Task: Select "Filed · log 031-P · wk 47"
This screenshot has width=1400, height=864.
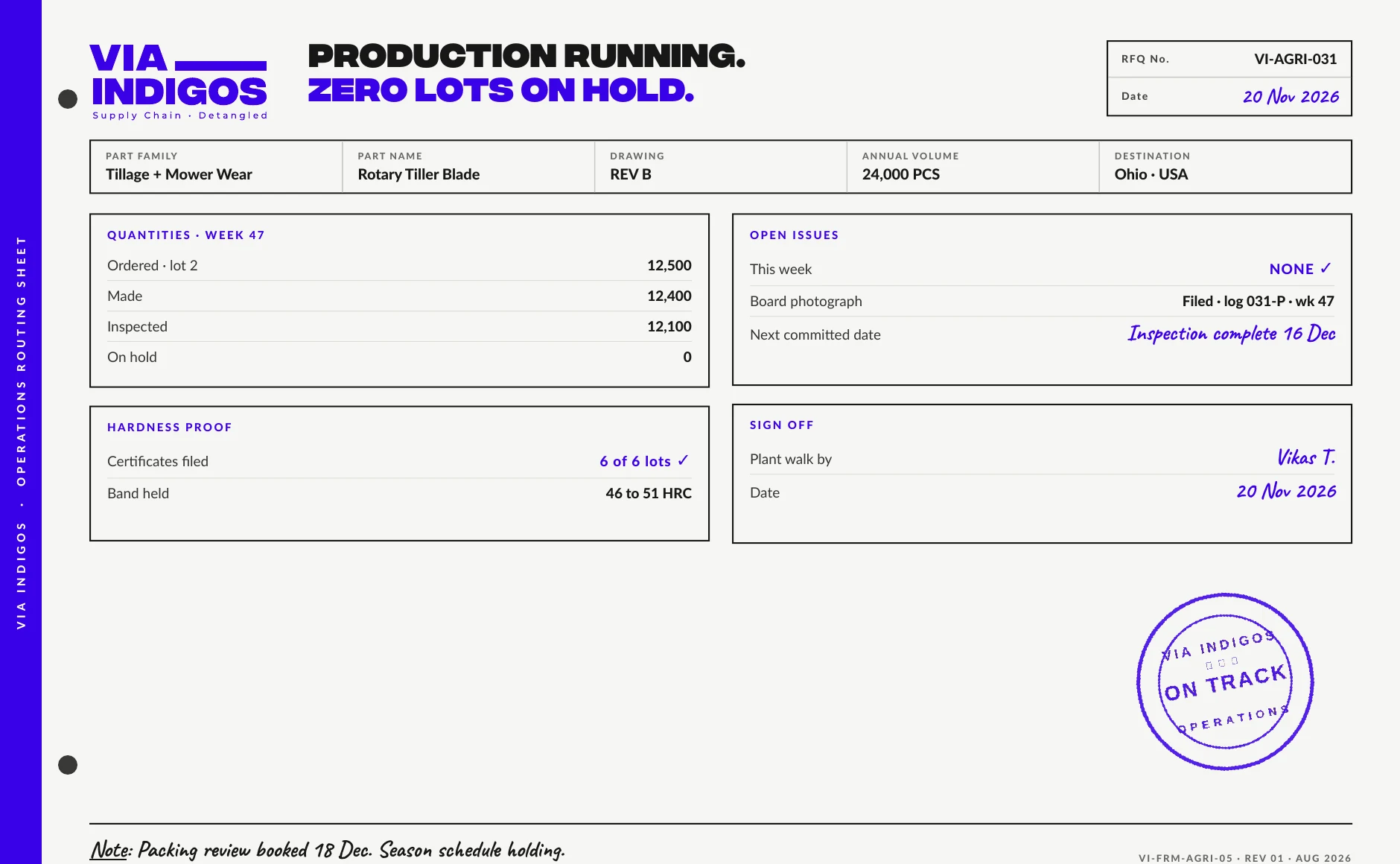Action: click(x=1259, y=301)
